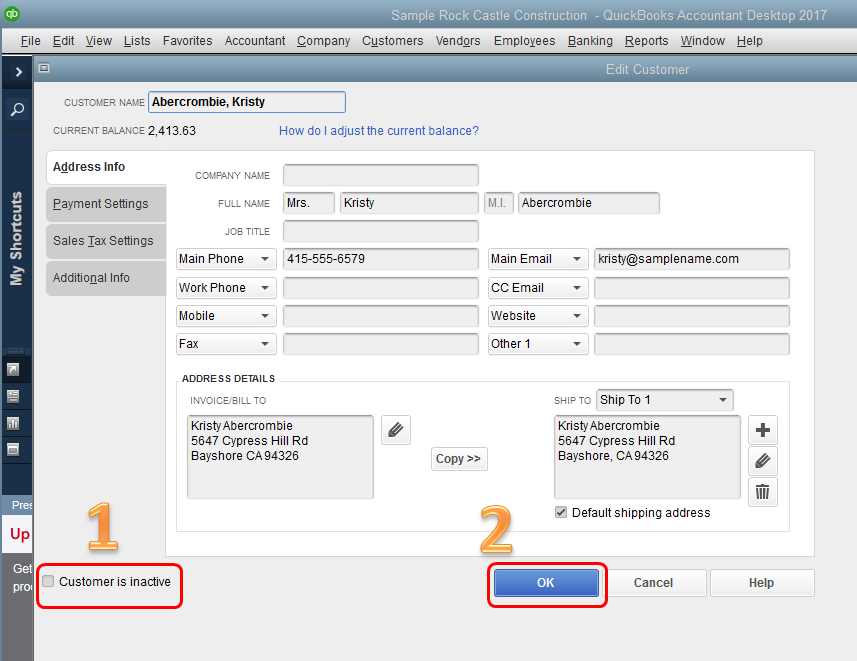The width and height of the screenshot is (857, 661).
Task: Open the Reports menu
Action: tap(647, 41)
